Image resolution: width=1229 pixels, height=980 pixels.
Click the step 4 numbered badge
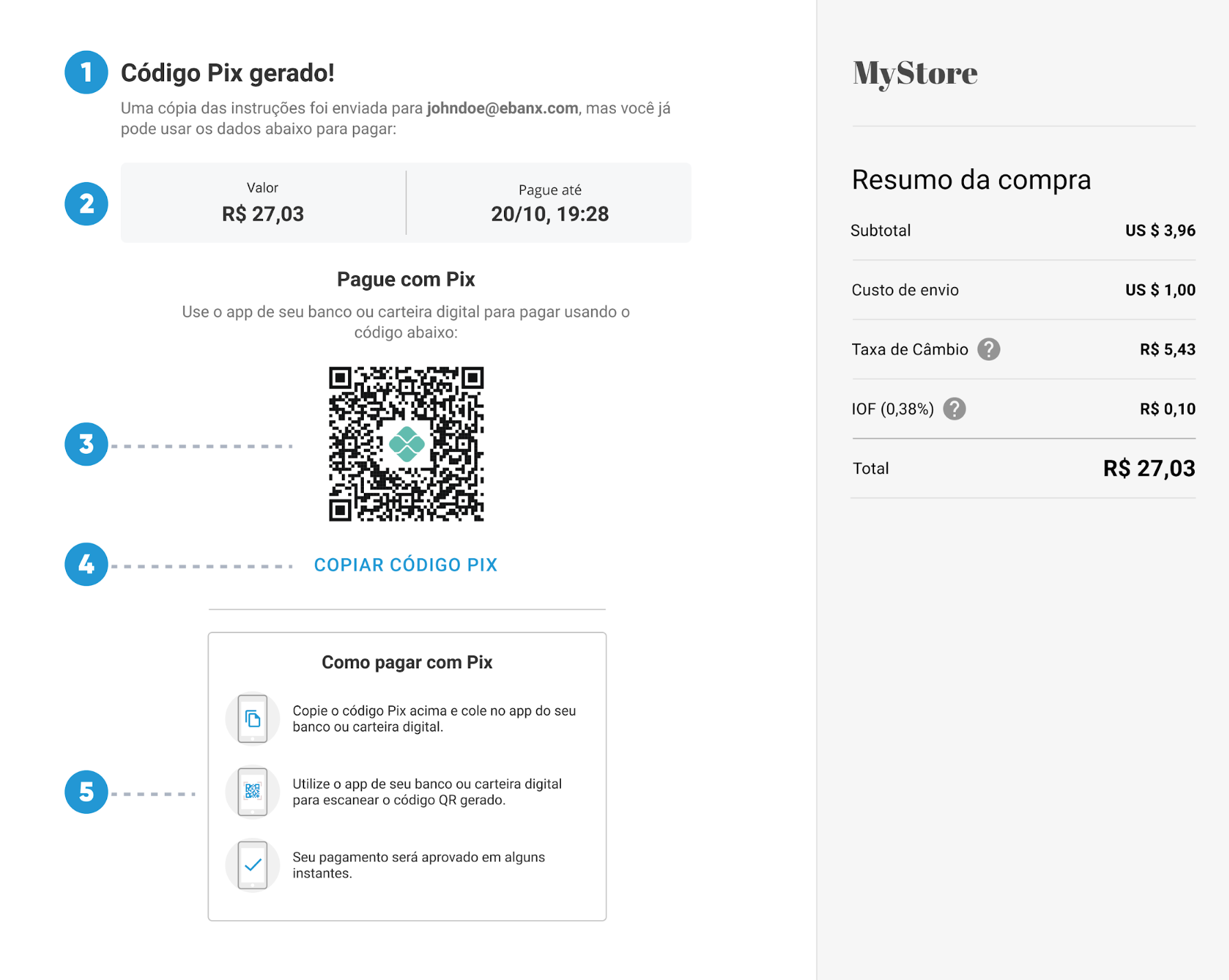click(86, 565)
